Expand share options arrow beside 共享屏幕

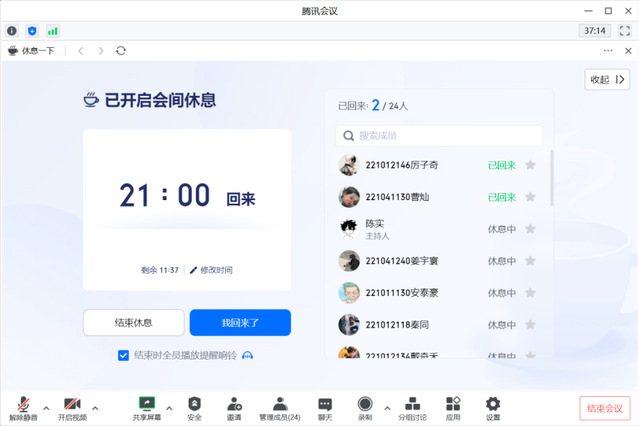point(169,406)
